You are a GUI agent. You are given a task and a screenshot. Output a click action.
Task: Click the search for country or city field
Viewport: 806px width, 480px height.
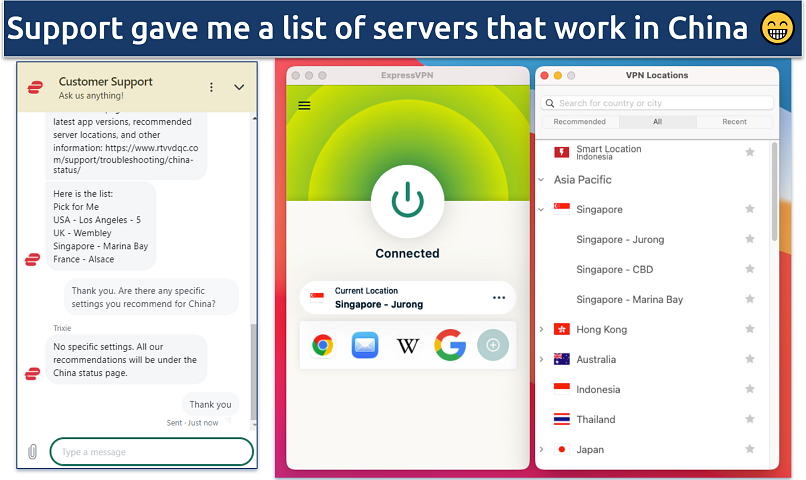pos(657,103)
